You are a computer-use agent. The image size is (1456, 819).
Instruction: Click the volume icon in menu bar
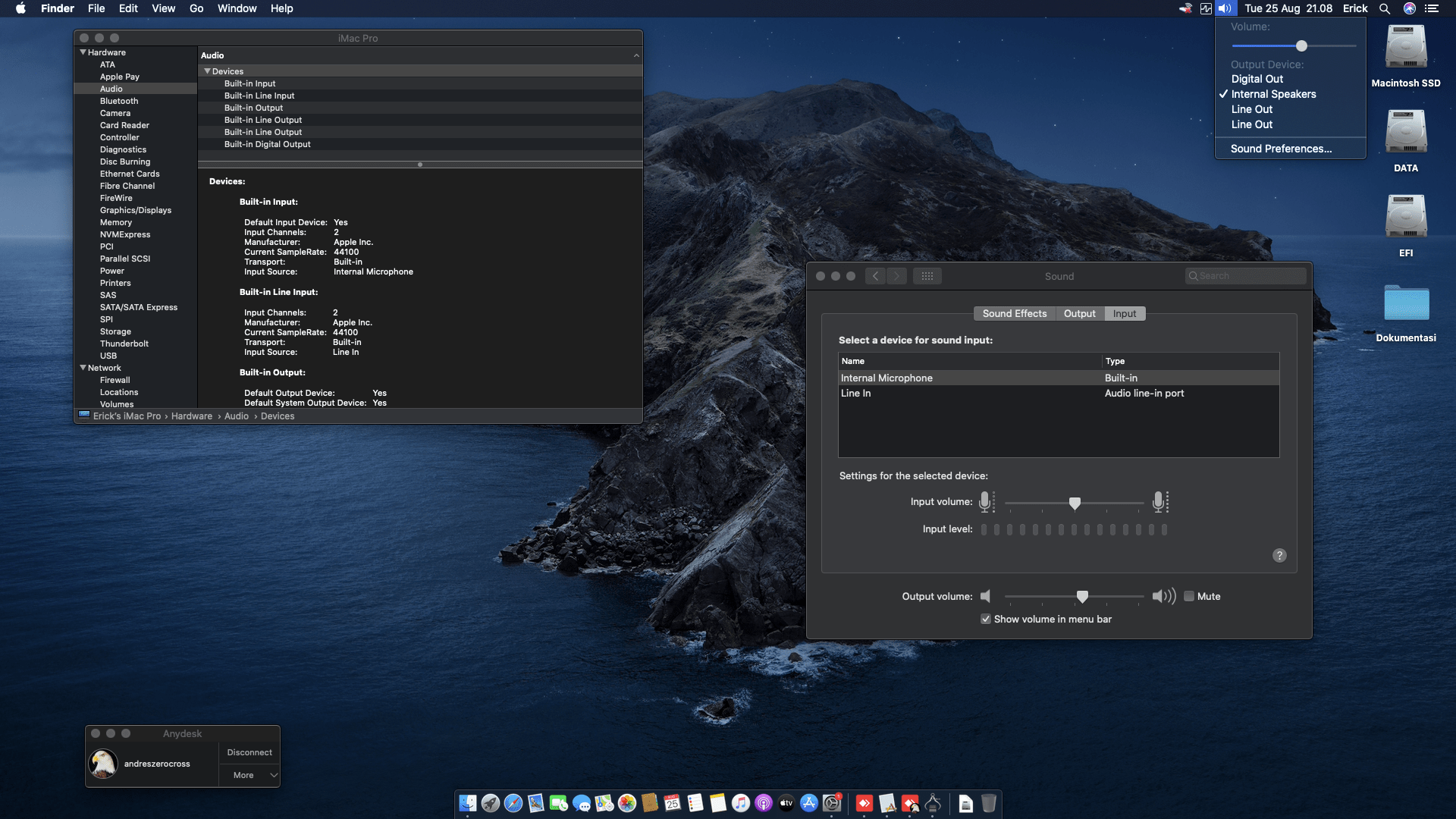pos(1225,8)
